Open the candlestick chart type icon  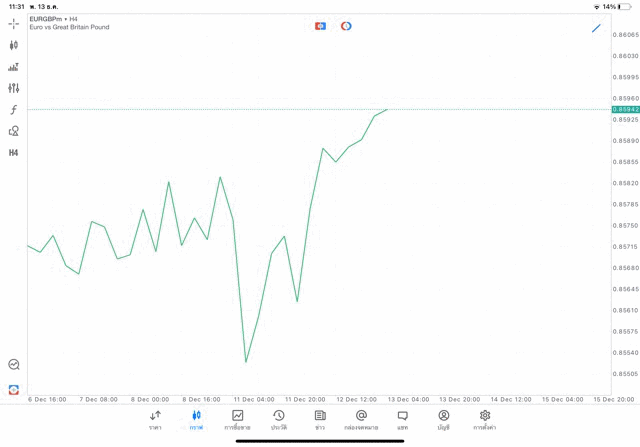pos(14,45)
